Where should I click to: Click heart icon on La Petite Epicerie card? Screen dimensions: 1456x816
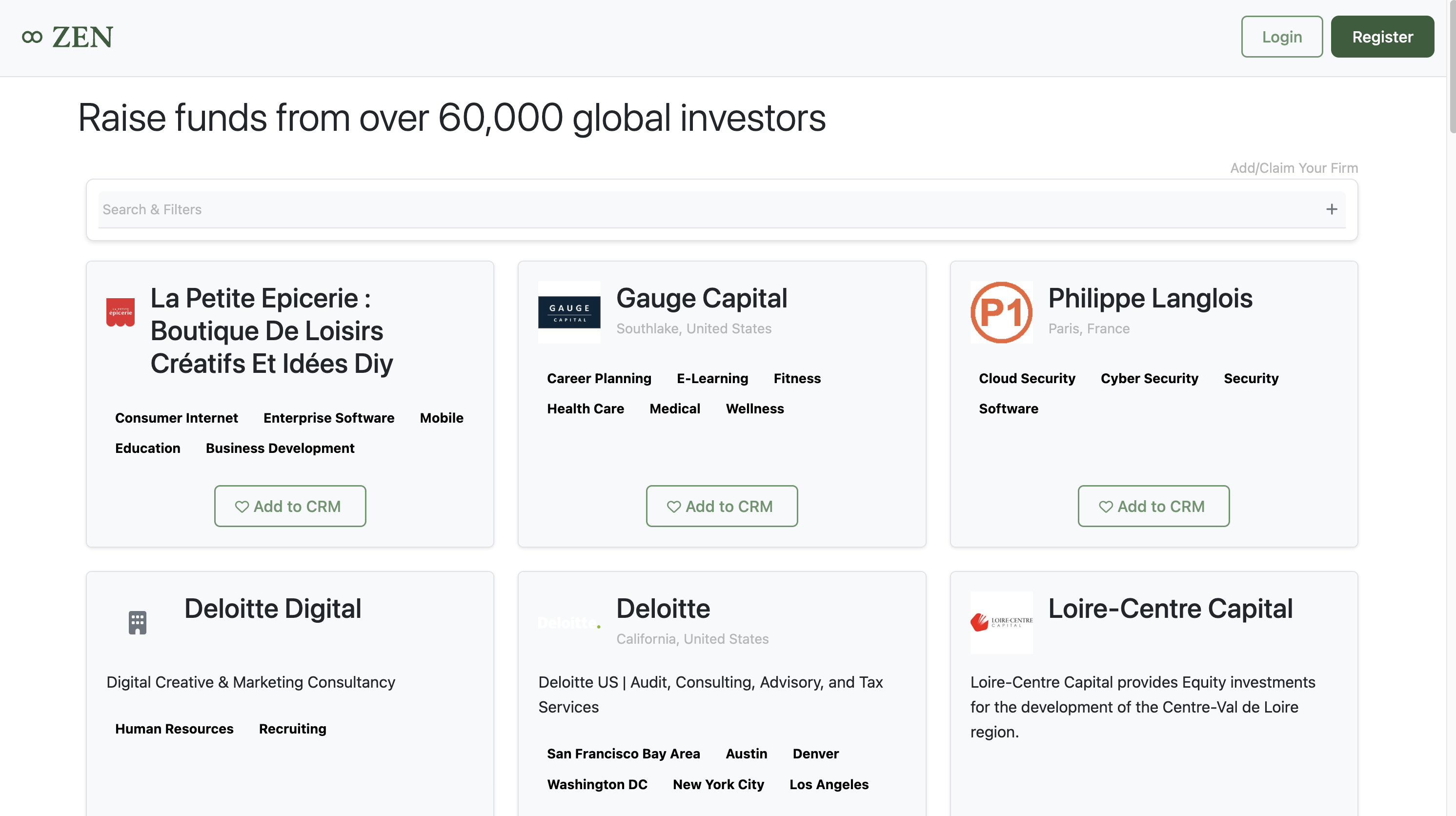pos(242,507)
